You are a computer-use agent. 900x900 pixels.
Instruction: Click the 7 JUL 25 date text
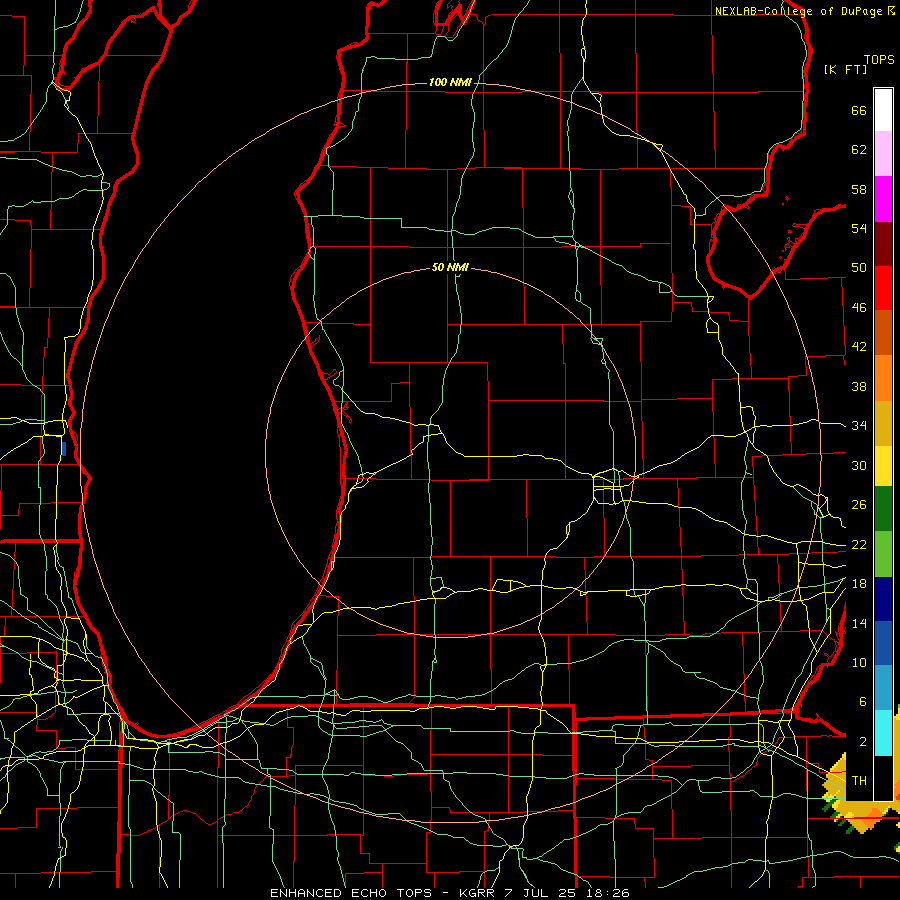click(542, 893)
